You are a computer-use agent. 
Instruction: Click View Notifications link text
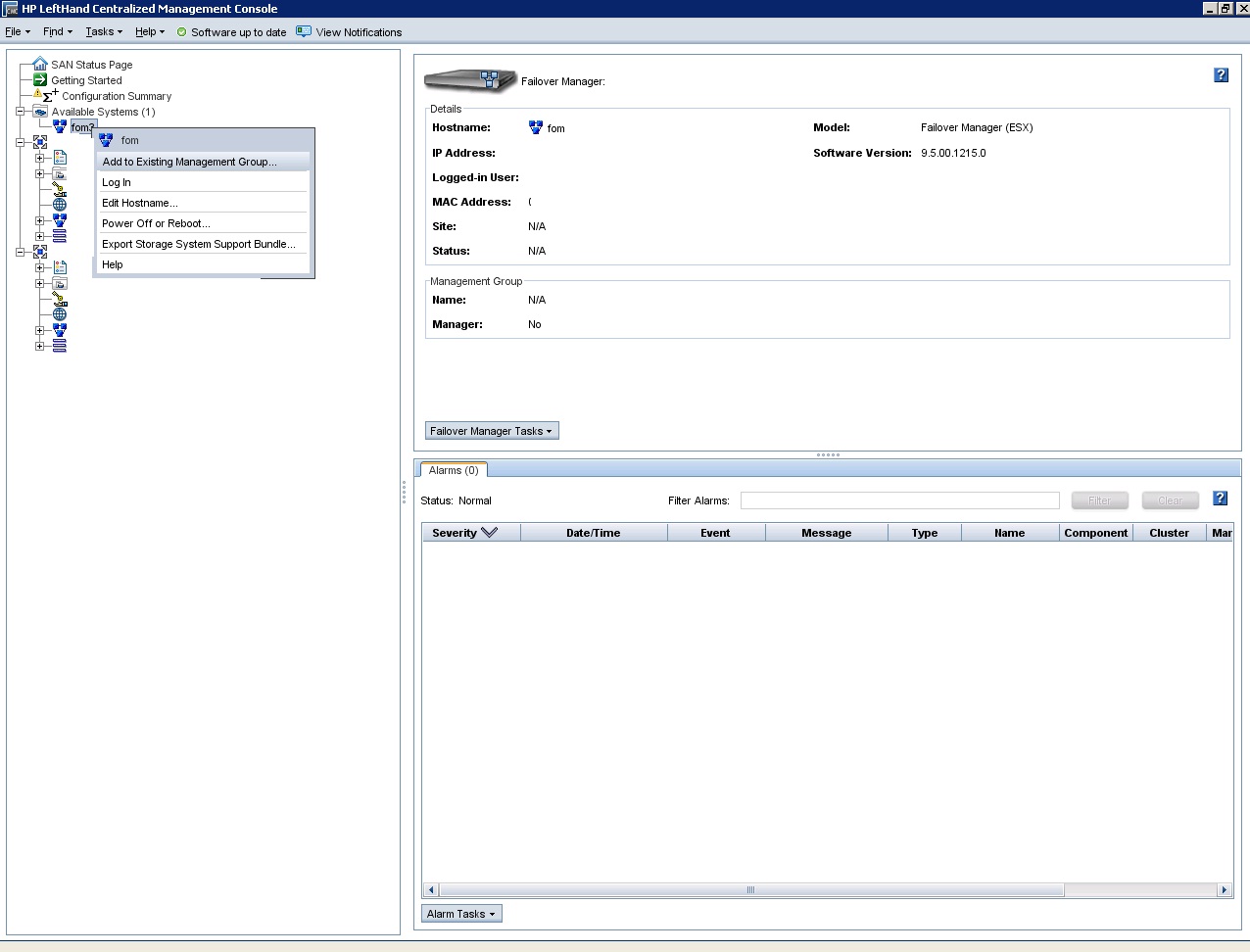pyautogui.click(x=359, y=32)
